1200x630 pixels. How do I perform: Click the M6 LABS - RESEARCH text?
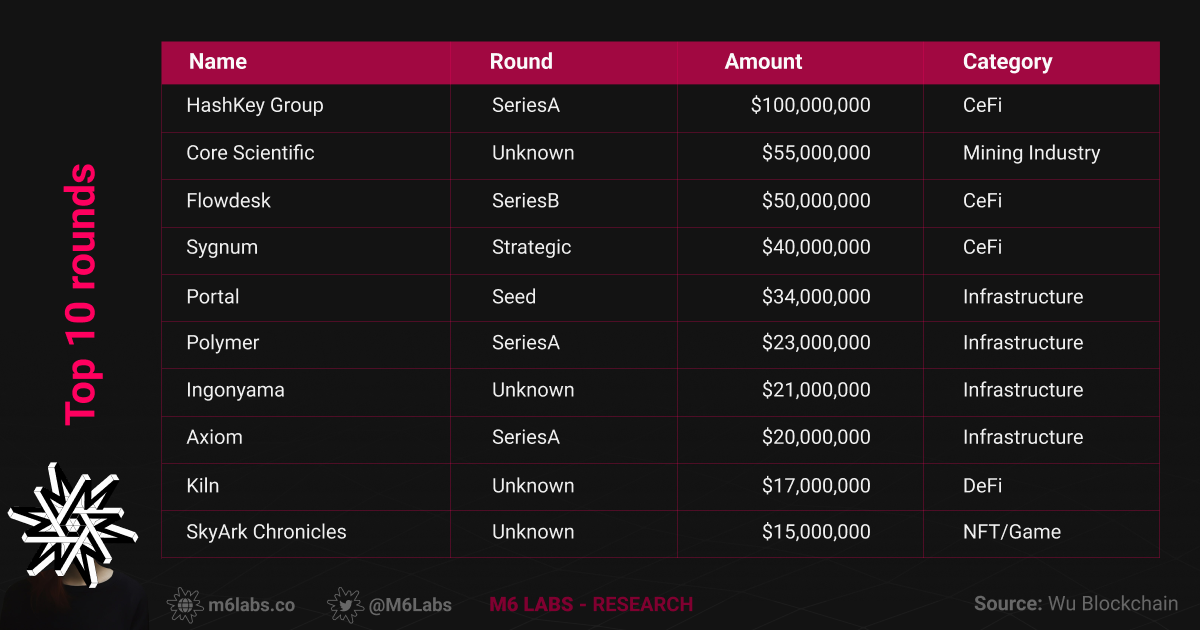tap(591, 605)
